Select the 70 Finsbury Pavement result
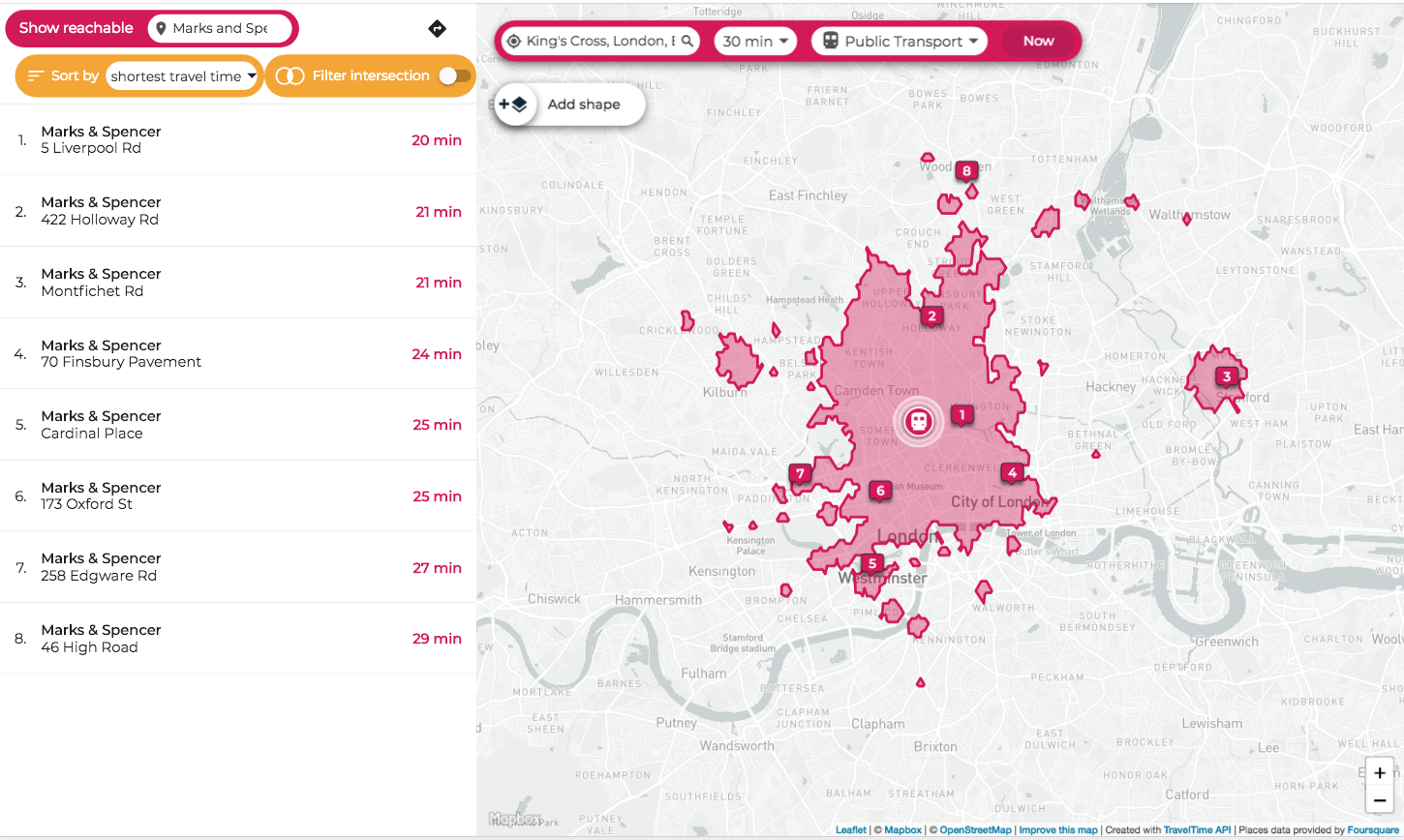 pyautogui.click(x=238, y=353)
